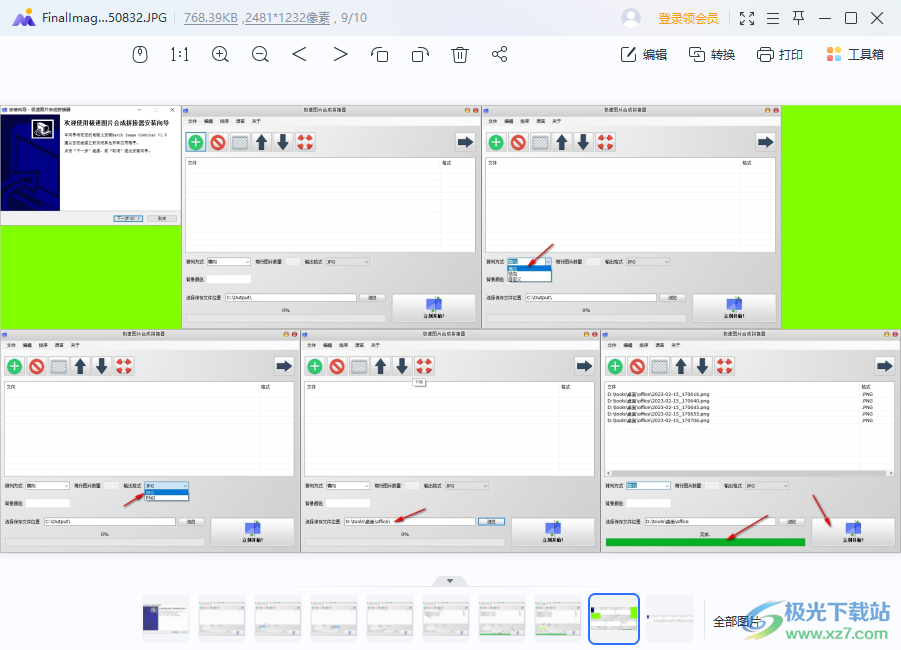The height and width of the screenshot is (650, 901).
Task: Open the first thumbnail with blue installer
Action: coord(166,619)
